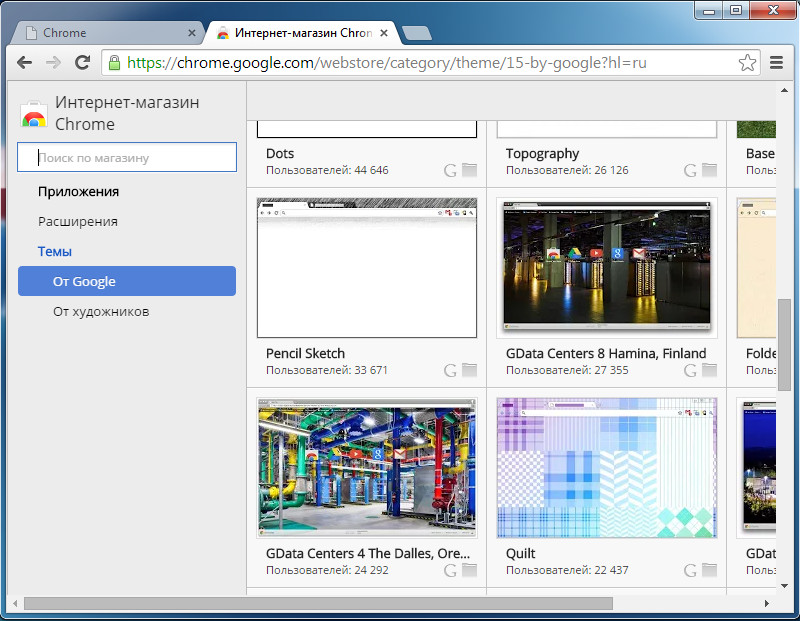Click the G icon under Dots theme

[450, 170]
